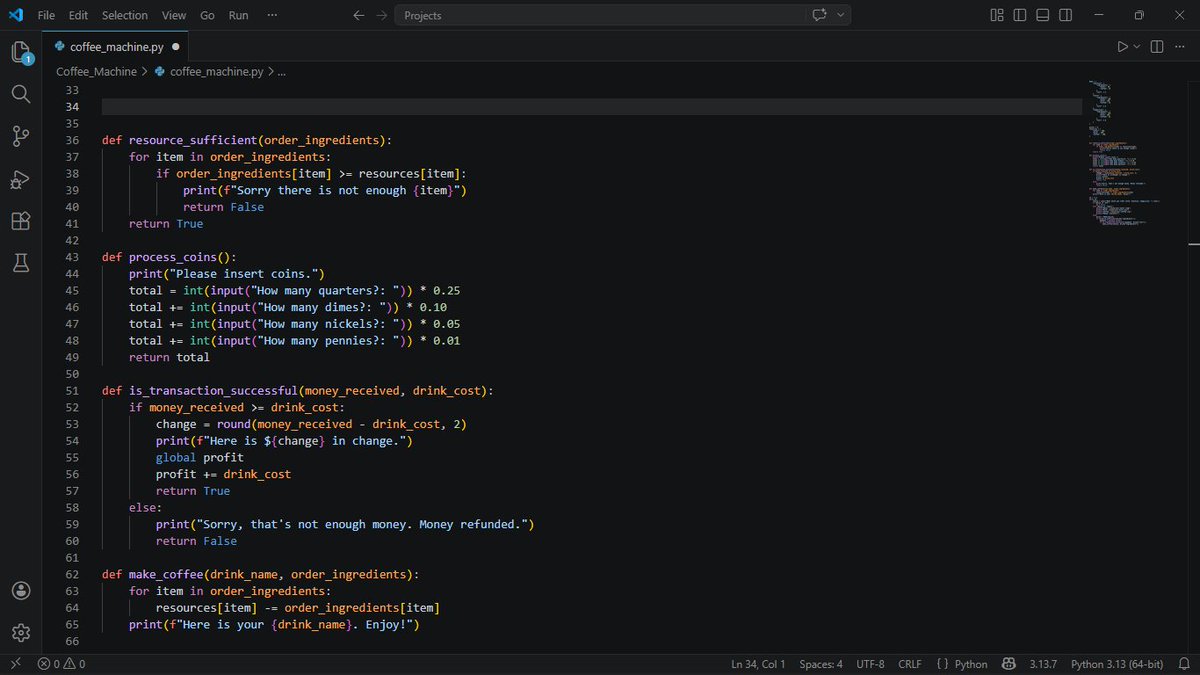The image size is (1200, 675).
Task: Click the unsaved dot on coffee_machine.py tab
Action: [x=176, y=46]
